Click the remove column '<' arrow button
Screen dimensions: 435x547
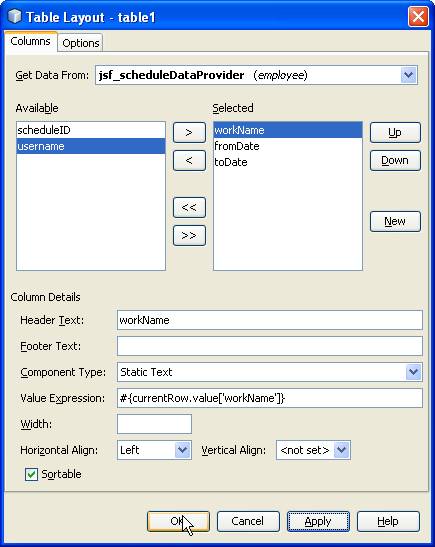tap(189, 160)
